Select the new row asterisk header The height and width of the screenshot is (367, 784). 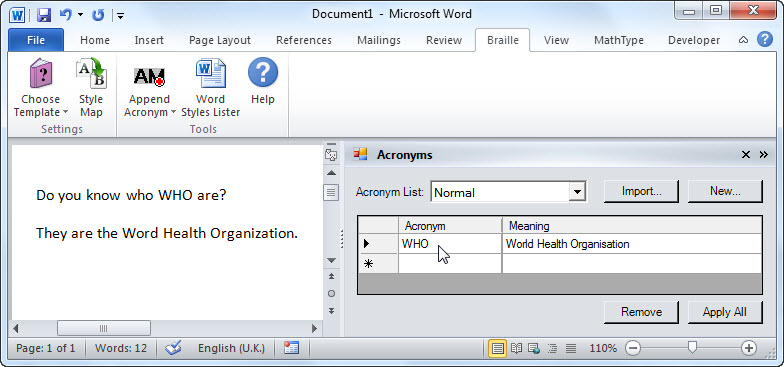pos(378,264)
